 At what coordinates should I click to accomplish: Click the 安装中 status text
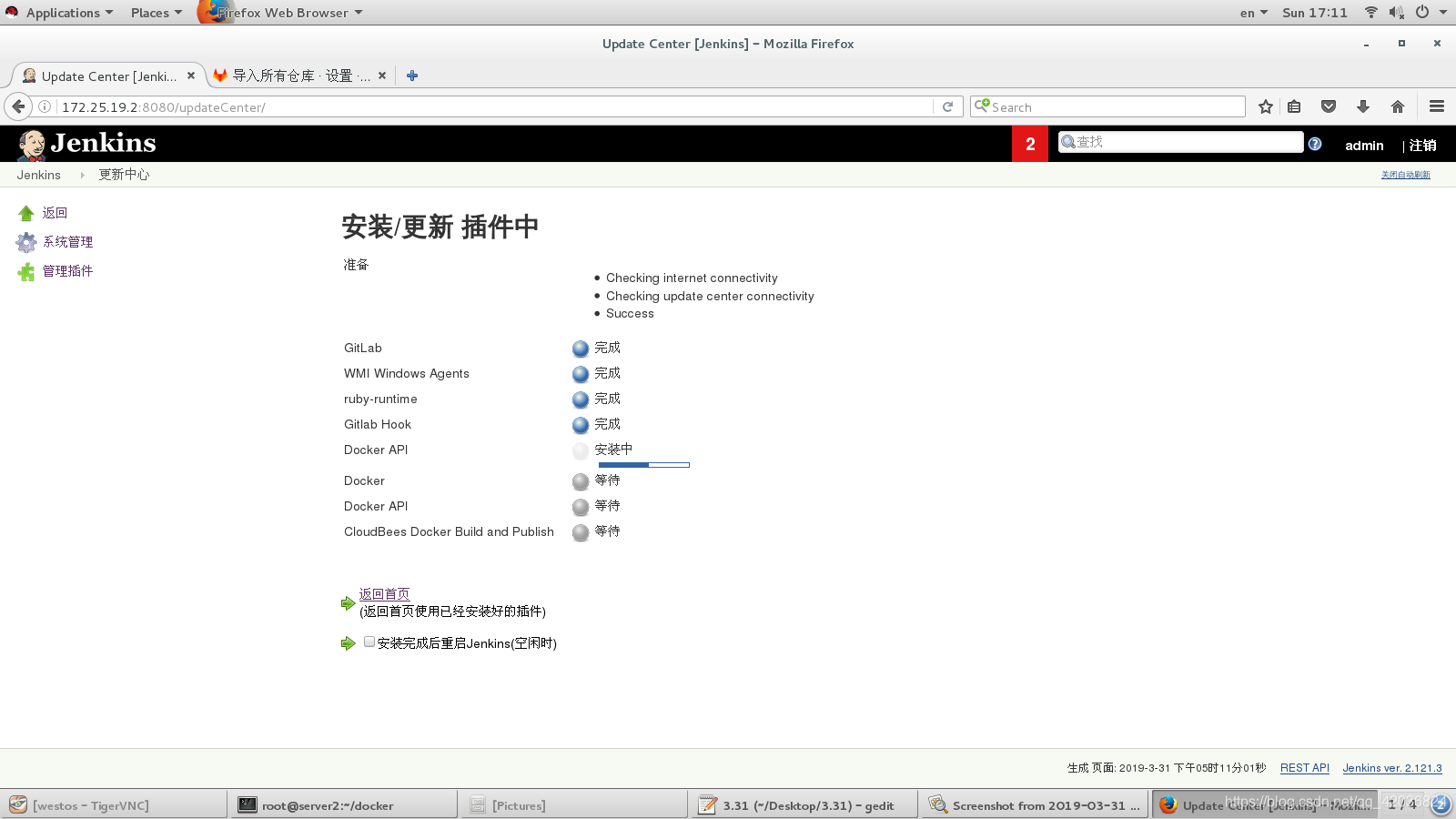tap(613, 450)
